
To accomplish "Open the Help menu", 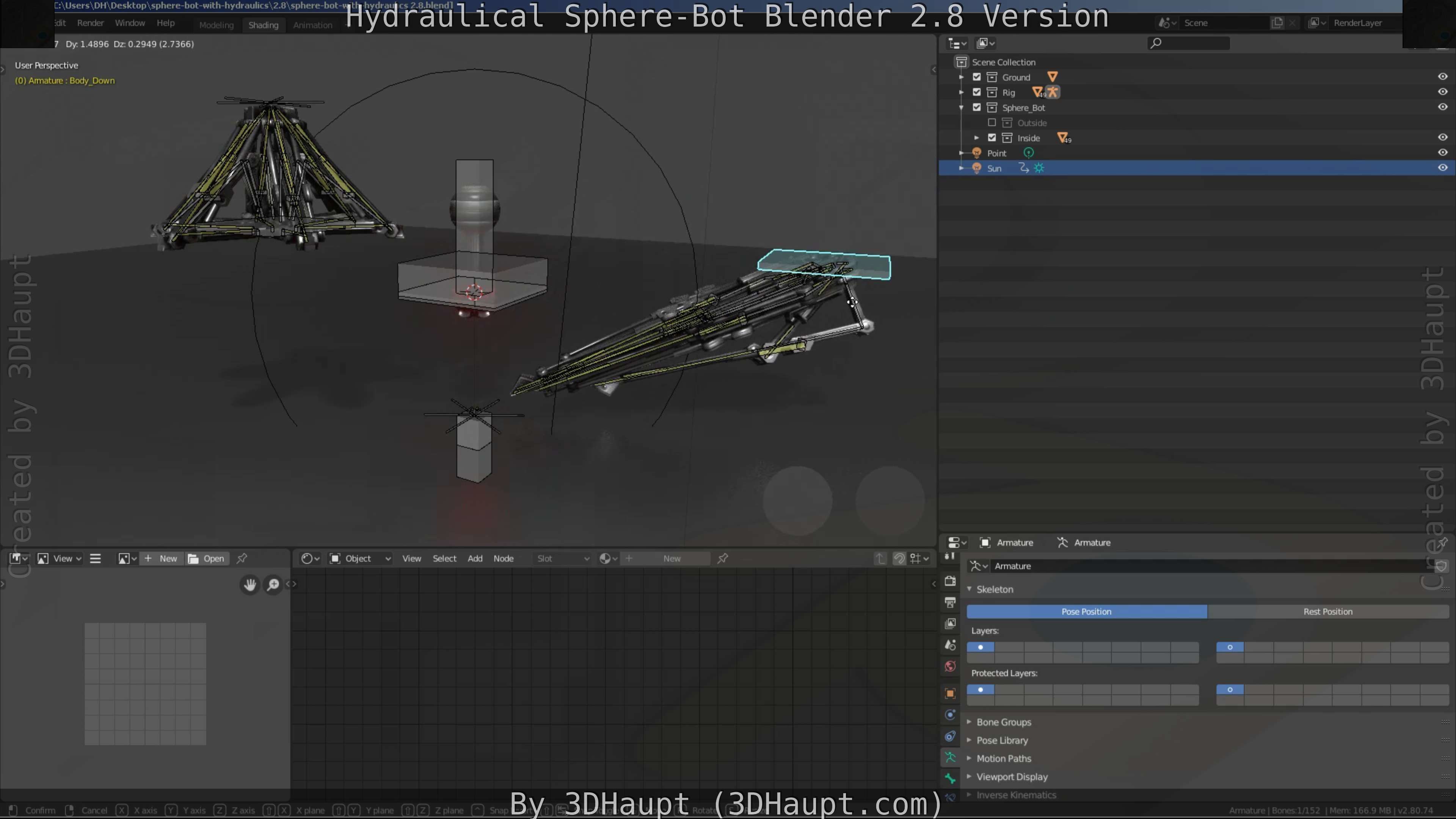I will click(x=166, y=23).
